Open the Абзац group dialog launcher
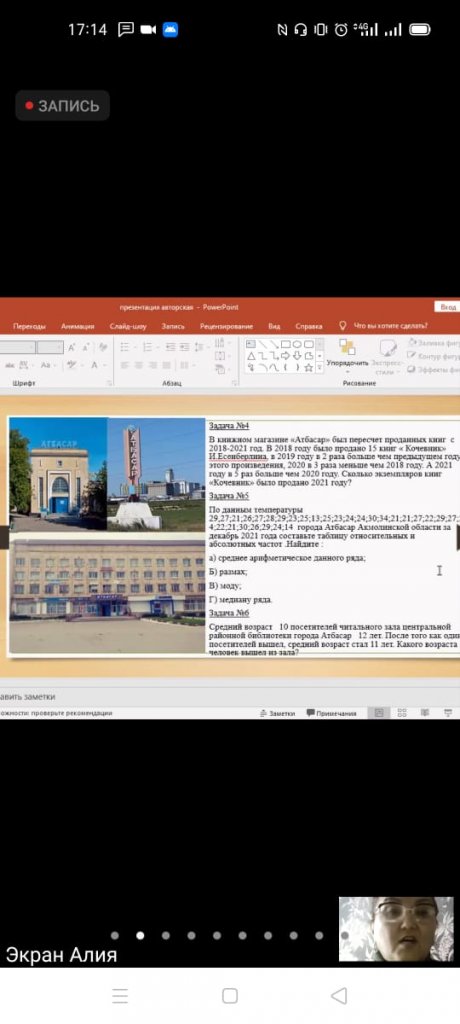Viewport: 460px width, 1024px height. point(233,383)
